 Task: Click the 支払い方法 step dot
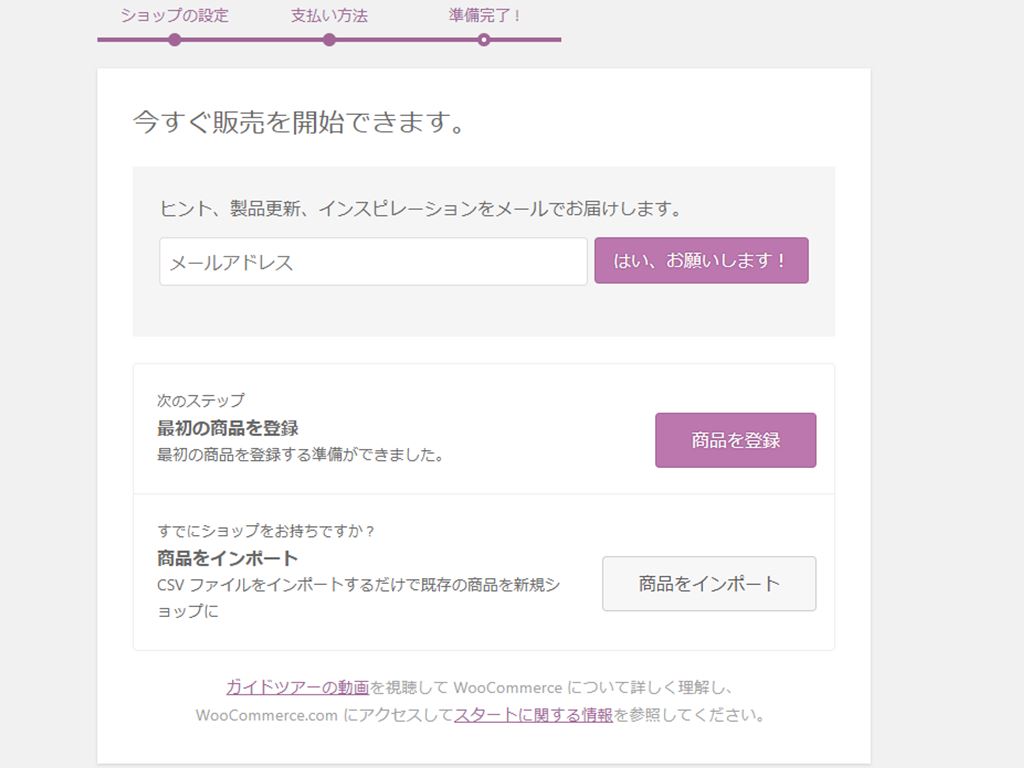tap(329, 40)
